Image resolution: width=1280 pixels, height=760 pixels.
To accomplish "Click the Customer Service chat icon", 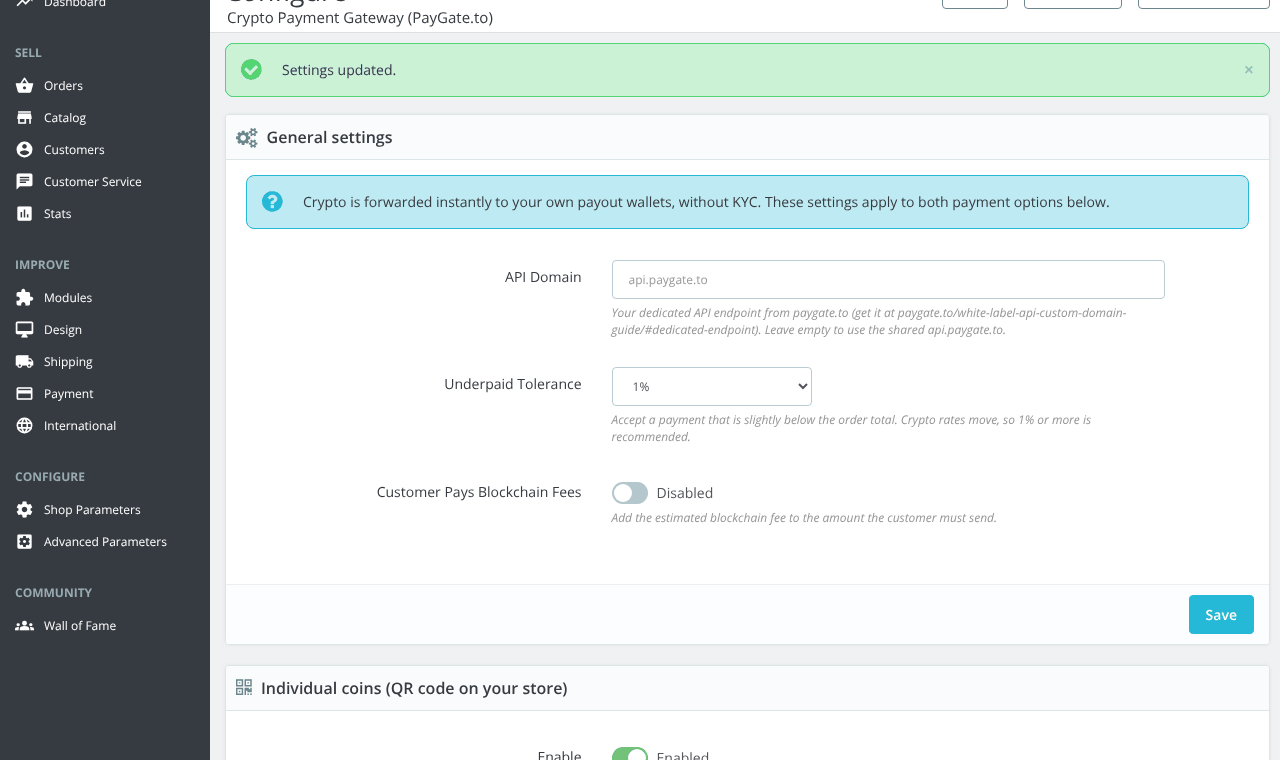I will pyautogui.click(x=25, y=182).
